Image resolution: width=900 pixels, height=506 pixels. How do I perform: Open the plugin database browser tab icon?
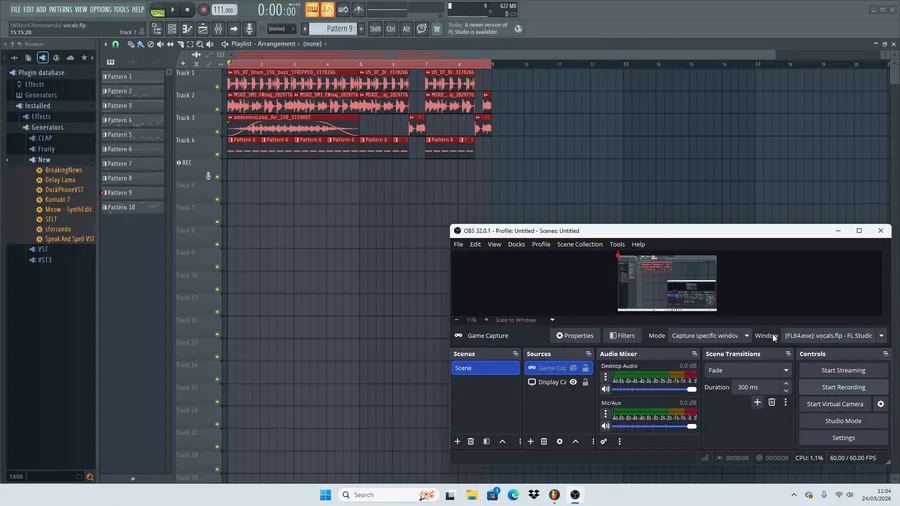click(42, 57)
